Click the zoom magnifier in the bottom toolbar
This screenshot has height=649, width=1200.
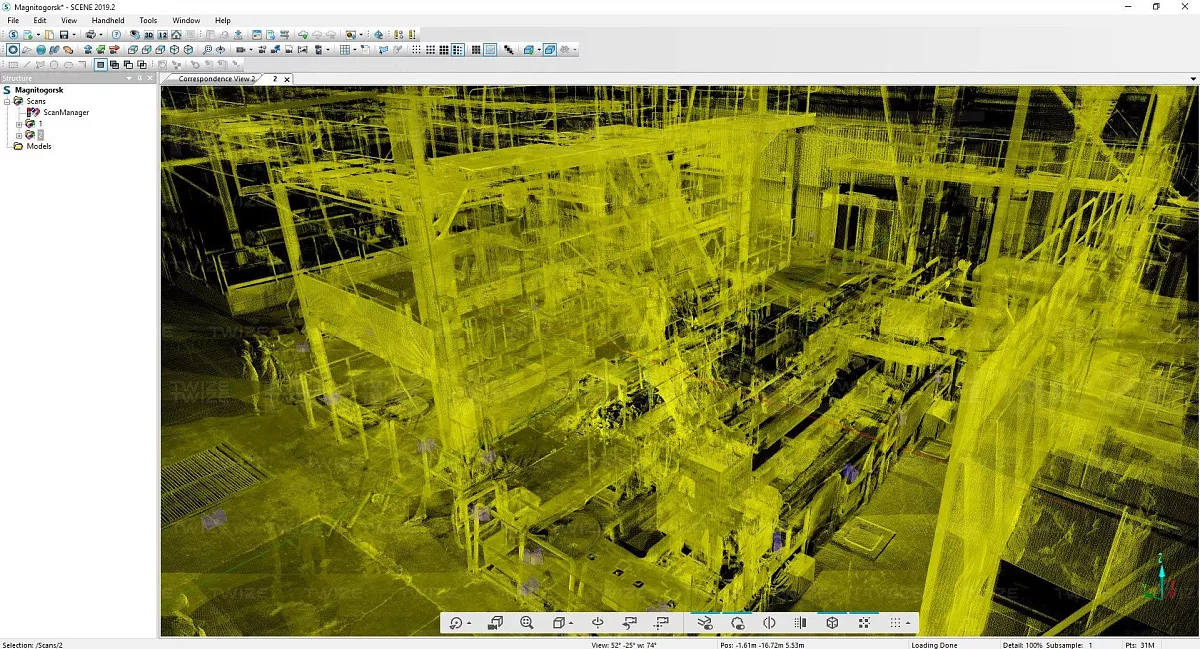pyautogui.click(x=527, y=623)
